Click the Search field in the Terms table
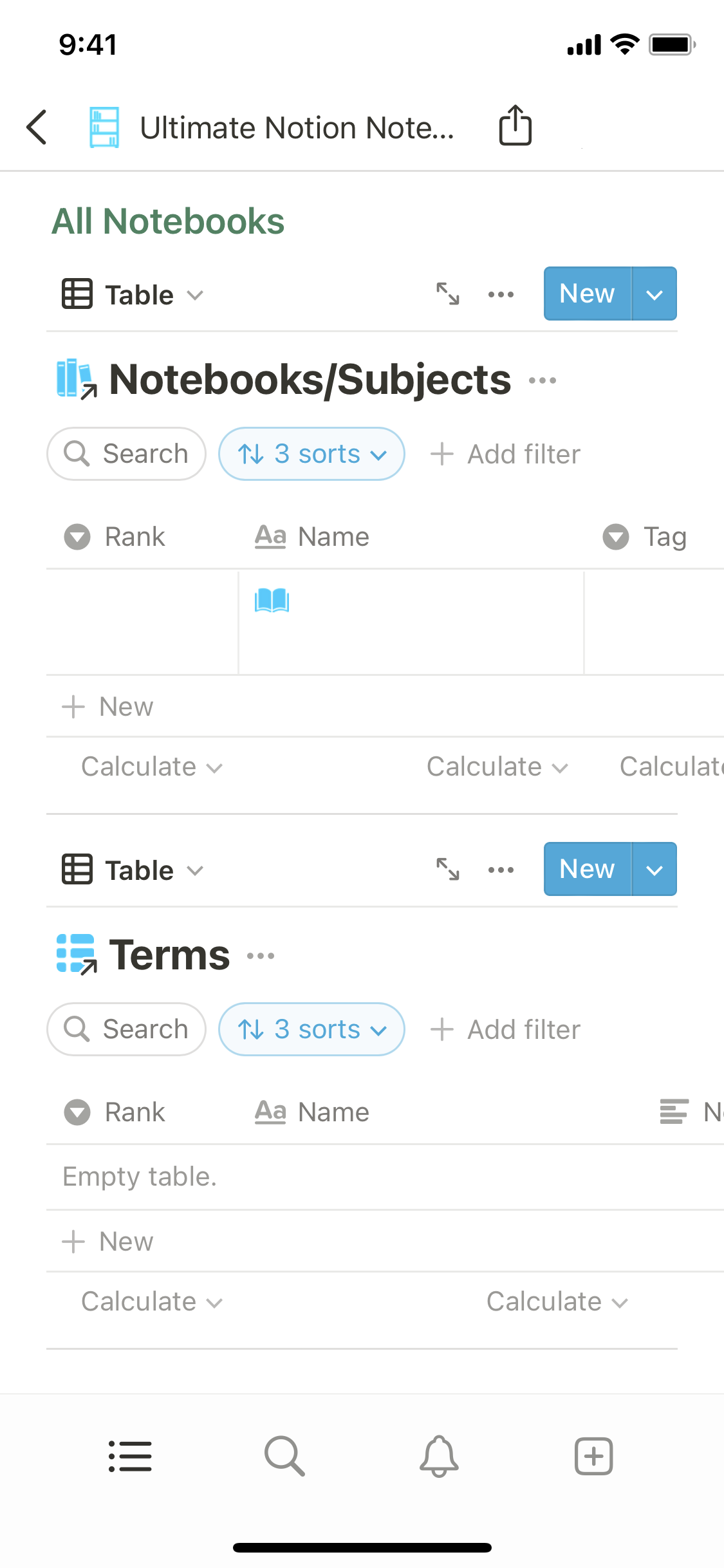This screenshot has width=724, height=1568. point(126,1029)
